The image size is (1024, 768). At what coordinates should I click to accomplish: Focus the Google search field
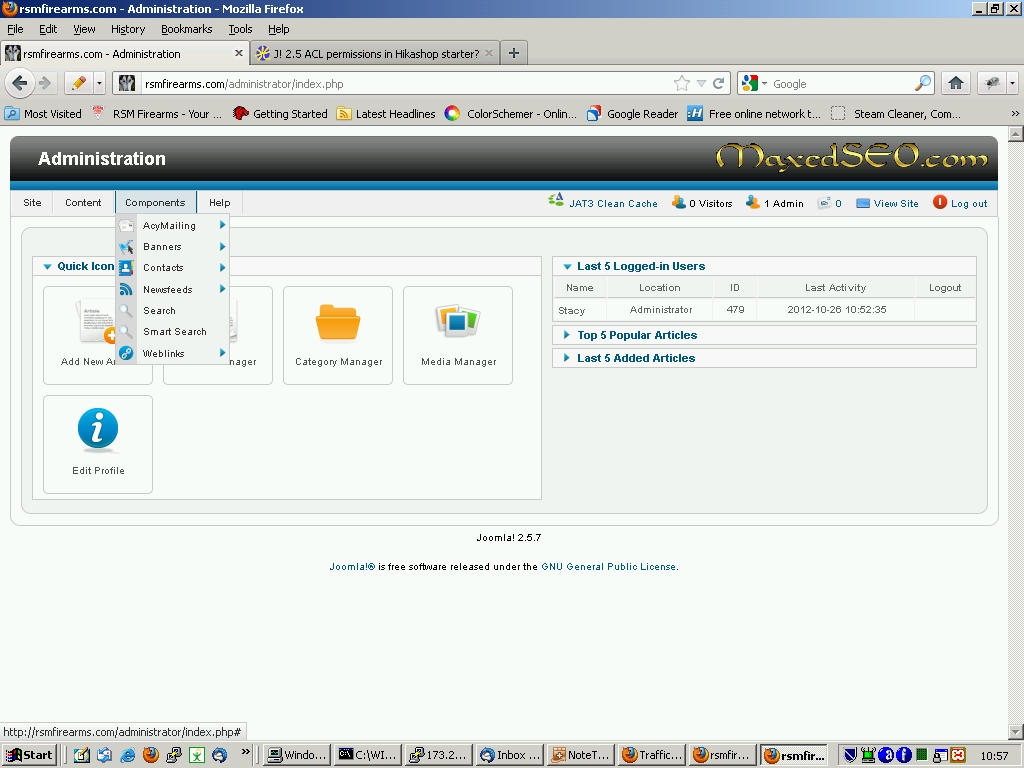coord(842,84)
